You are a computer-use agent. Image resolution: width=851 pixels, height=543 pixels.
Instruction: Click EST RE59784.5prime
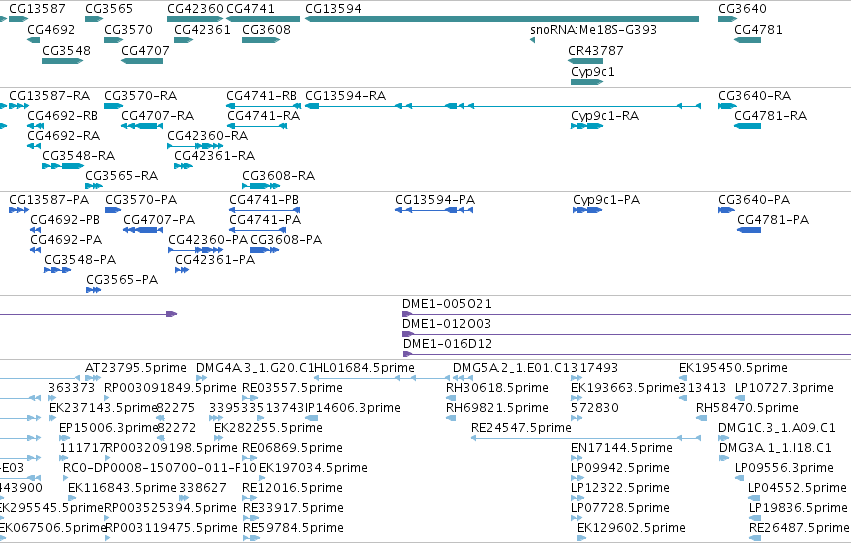point(251,538)
